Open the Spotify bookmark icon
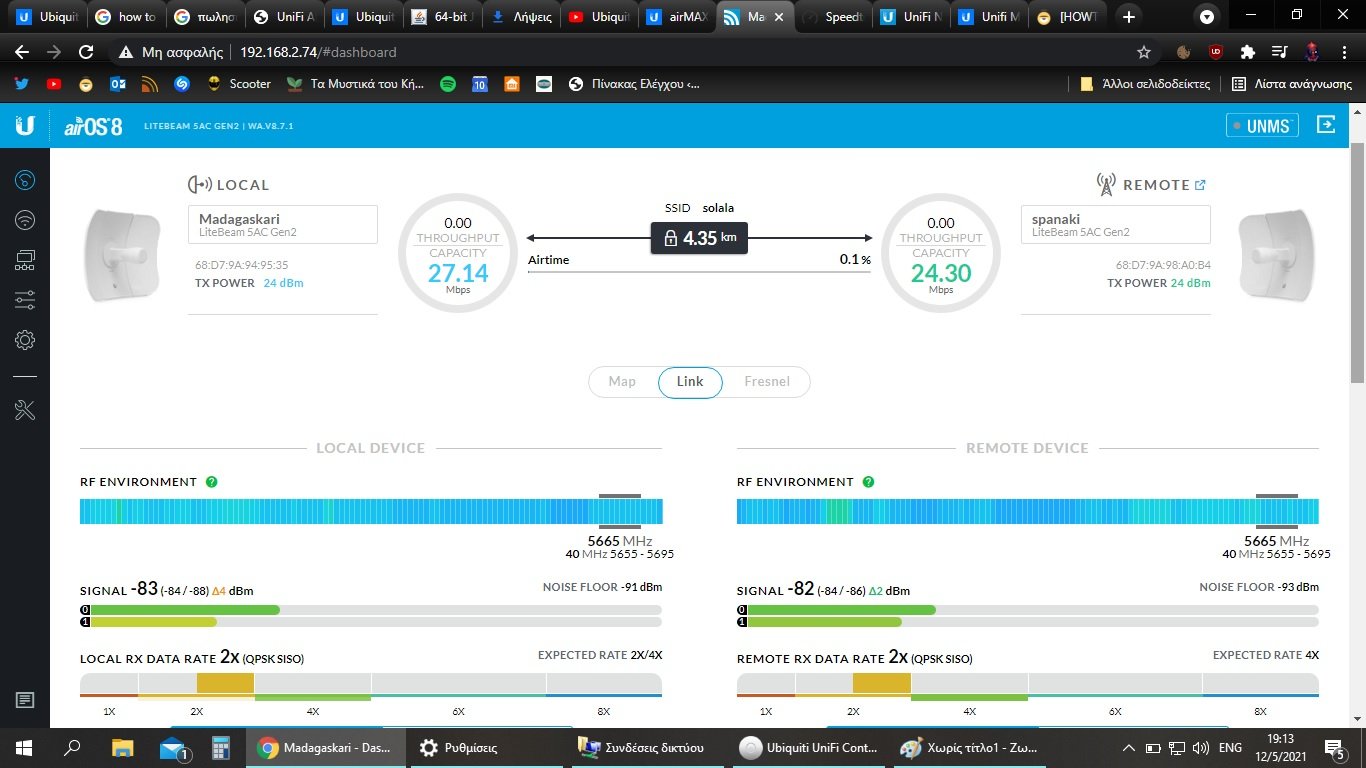The height and width of the screenshot is (768, 1366). click(448, 84)
